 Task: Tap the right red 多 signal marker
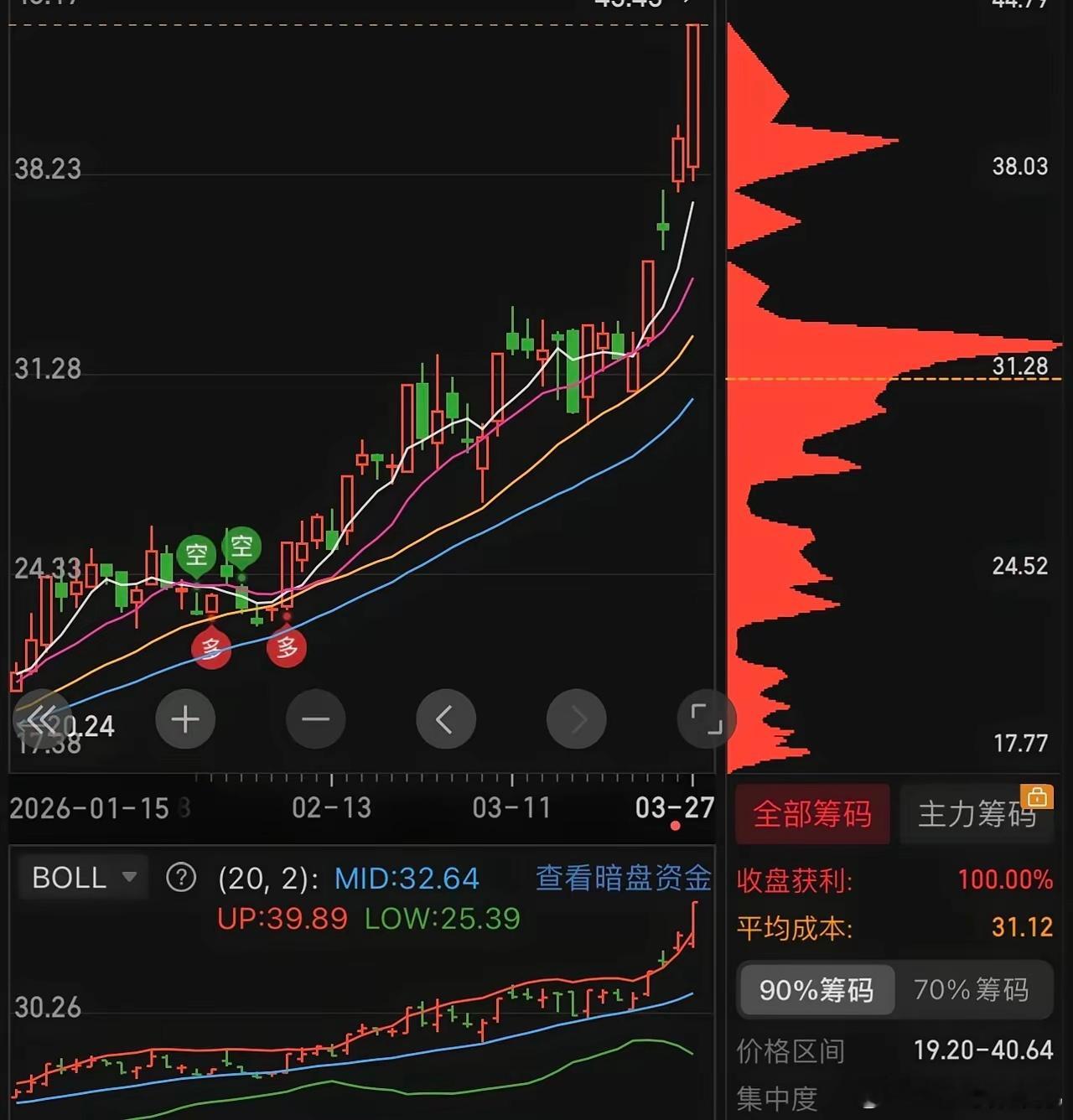pyautogui.click(x=287, y=647)
